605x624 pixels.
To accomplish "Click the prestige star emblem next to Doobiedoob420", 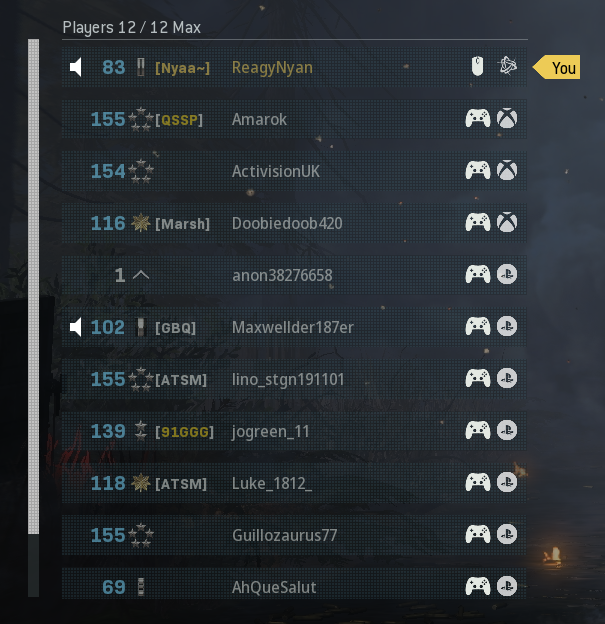I will pyautogui.click(x=141, y=223).
